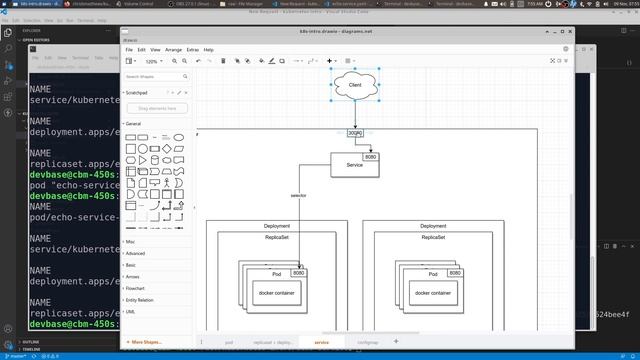This screenshot has width=640, height=360.
Task: Close the Scratchpad section
Action: (x=186, y=93)
